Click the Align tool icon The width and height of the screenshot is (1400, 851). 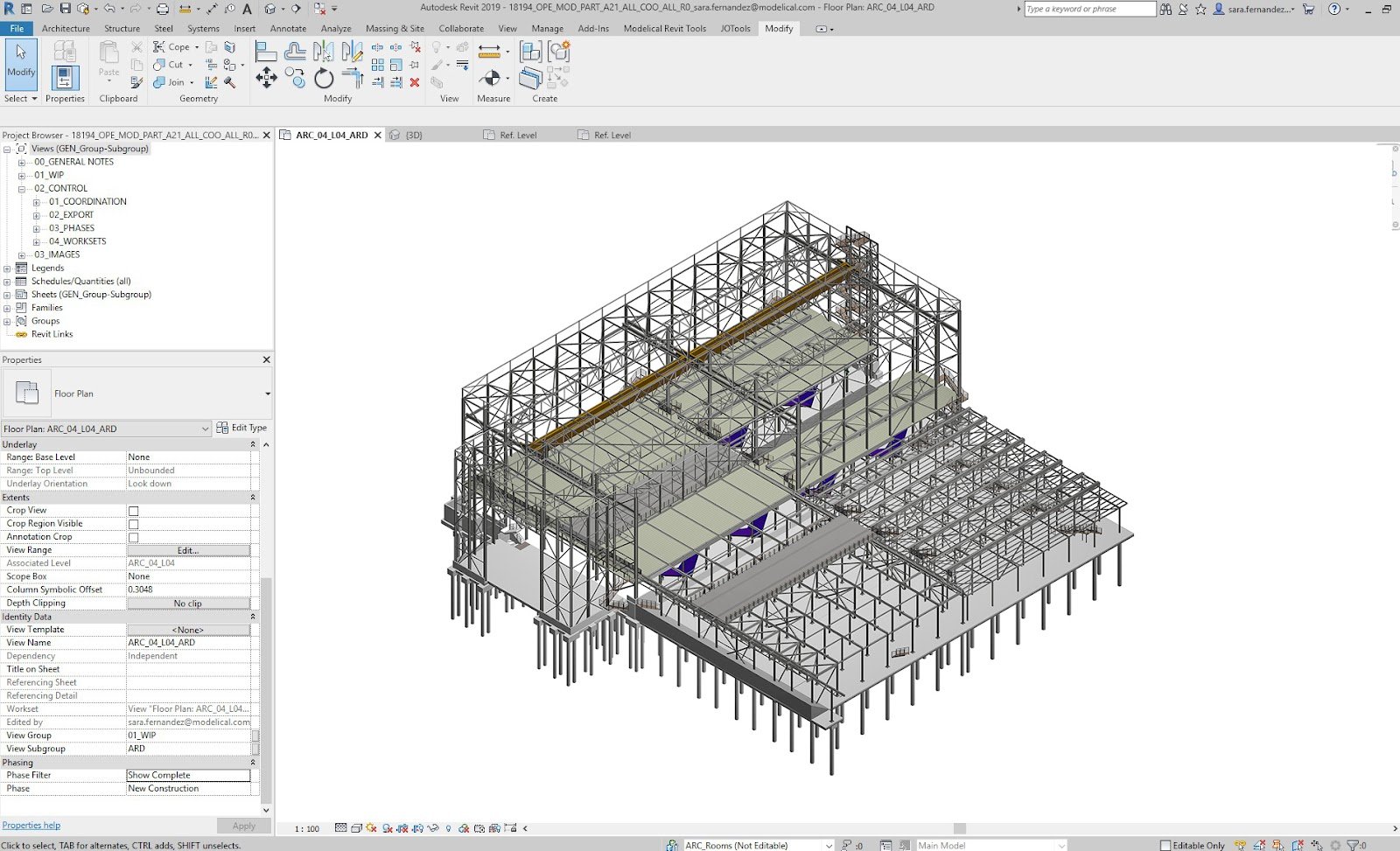click(266, 52)
